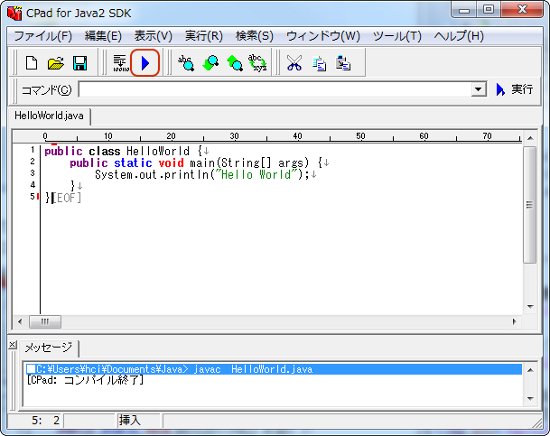The image size is (550, 436).
Task: Create a new file with blank page icon
Action: 32,63
